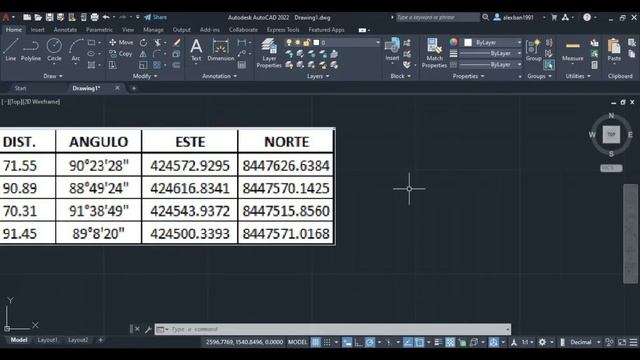640x360 pixels.
Task: Expand the Modify panel
Action: point(145,76)
